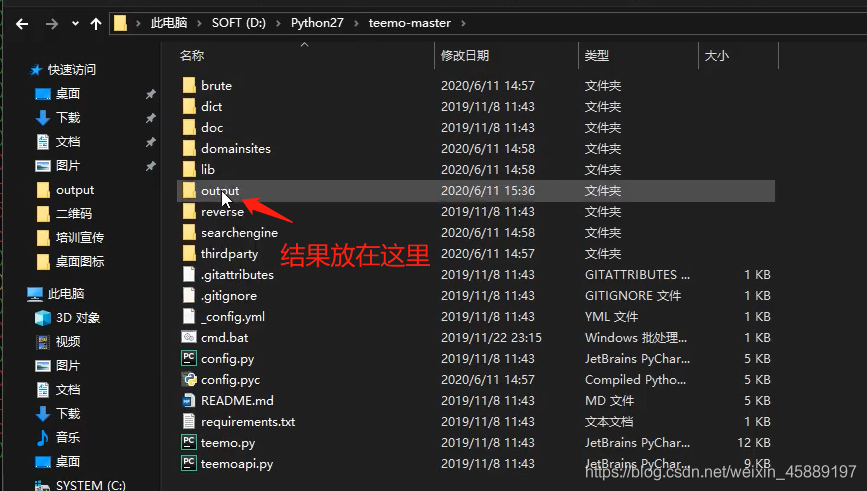Viewport: 867px width, 491px height.
Task: Select the dict folder icon
Action: coord(189,106)
